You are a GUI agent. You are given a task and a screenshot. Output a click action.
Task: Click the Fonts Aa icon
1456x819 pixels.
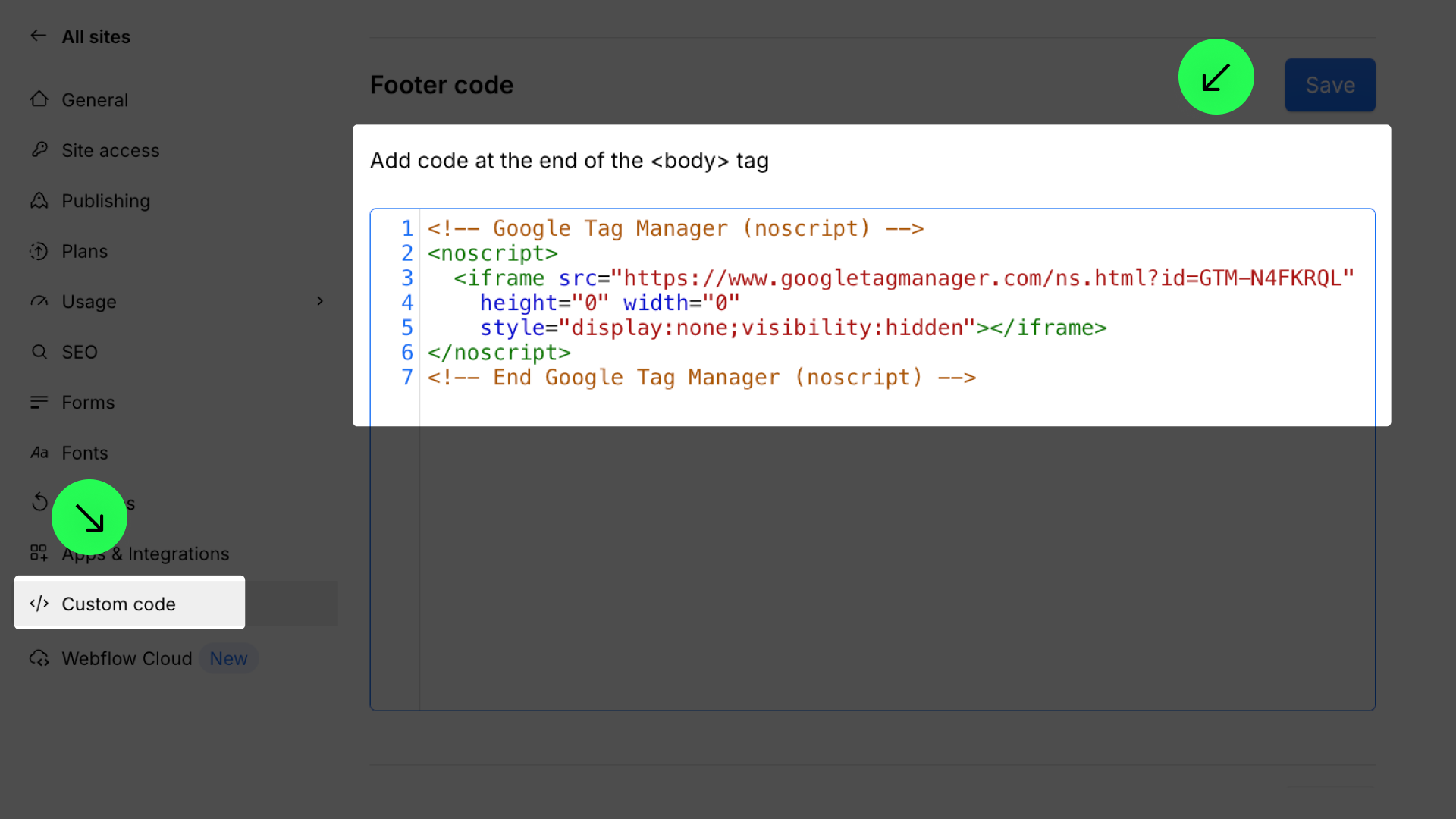[39, 453]
